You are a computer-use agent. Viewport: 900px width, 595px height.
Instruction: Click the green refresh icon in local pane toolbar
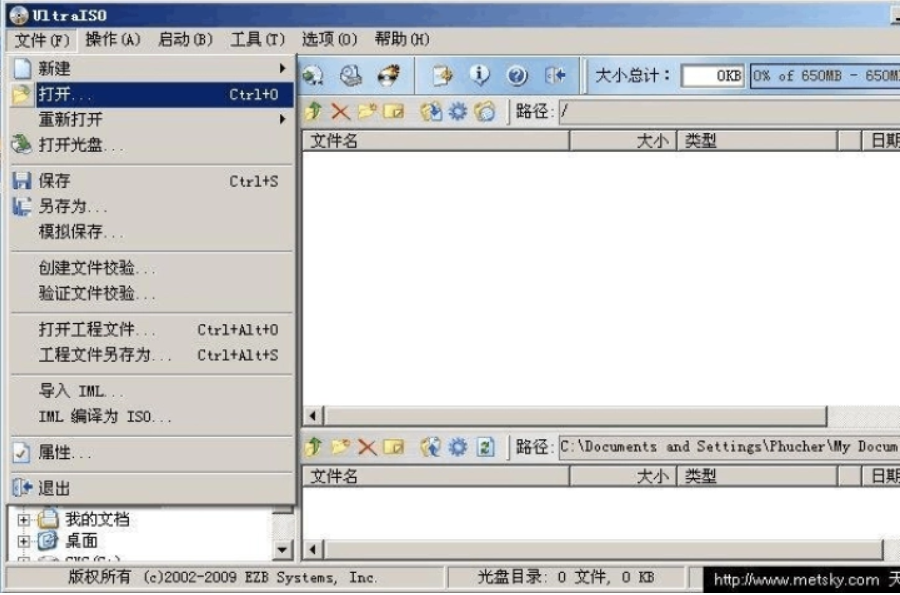point(485,446)
